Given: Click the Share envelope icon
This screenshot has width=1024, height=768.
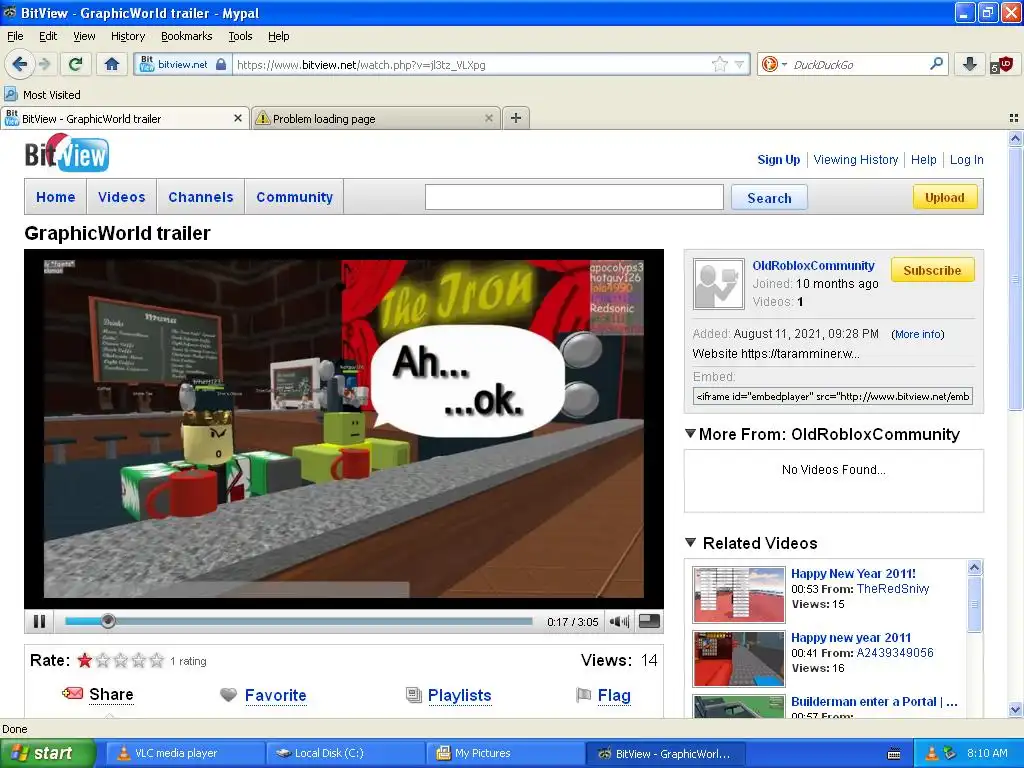Looking at the screenshot, I should click(72, 693).
